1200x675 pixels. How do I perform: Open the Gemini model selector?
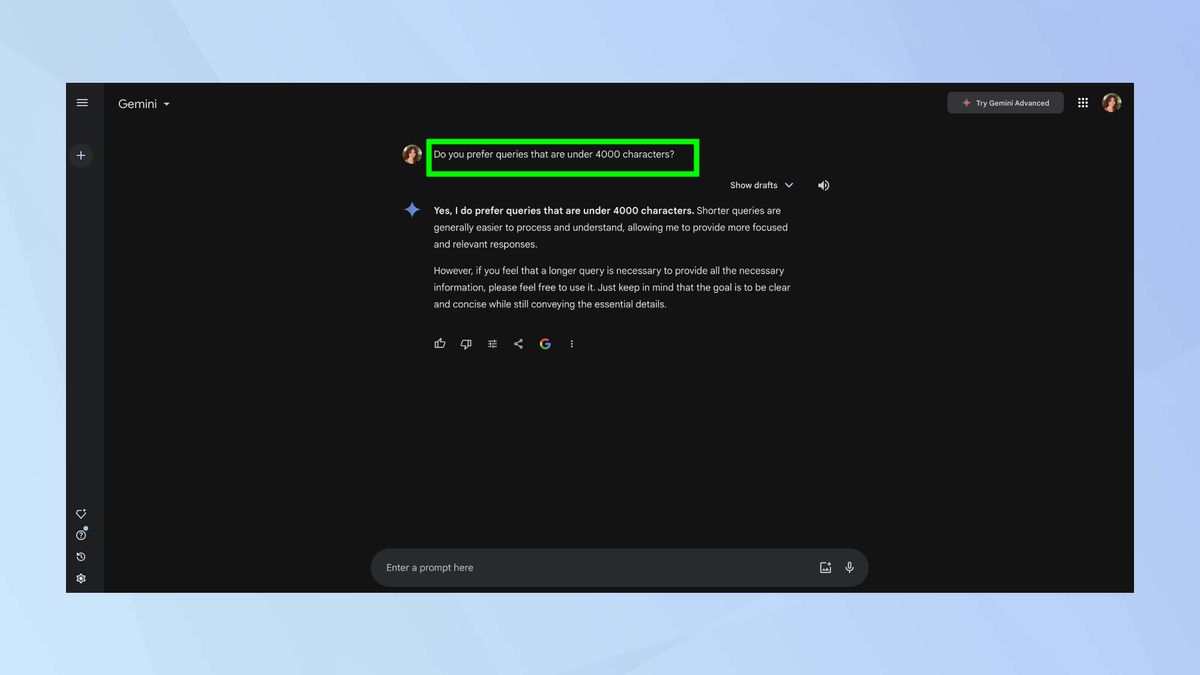143,103
